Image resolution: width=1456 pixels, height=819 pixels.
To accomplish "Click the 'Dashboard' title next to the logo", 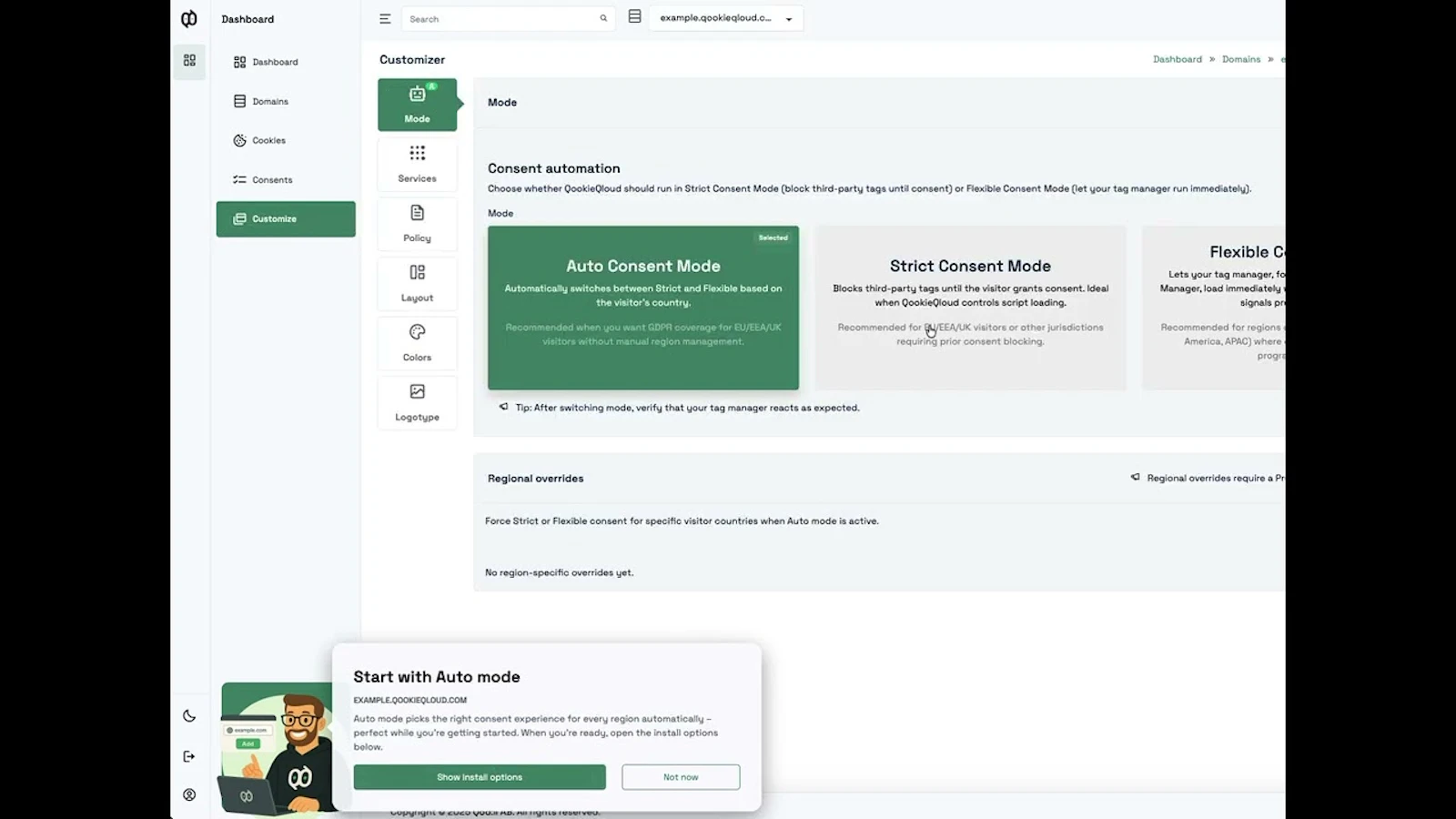I will pos(248,19).
